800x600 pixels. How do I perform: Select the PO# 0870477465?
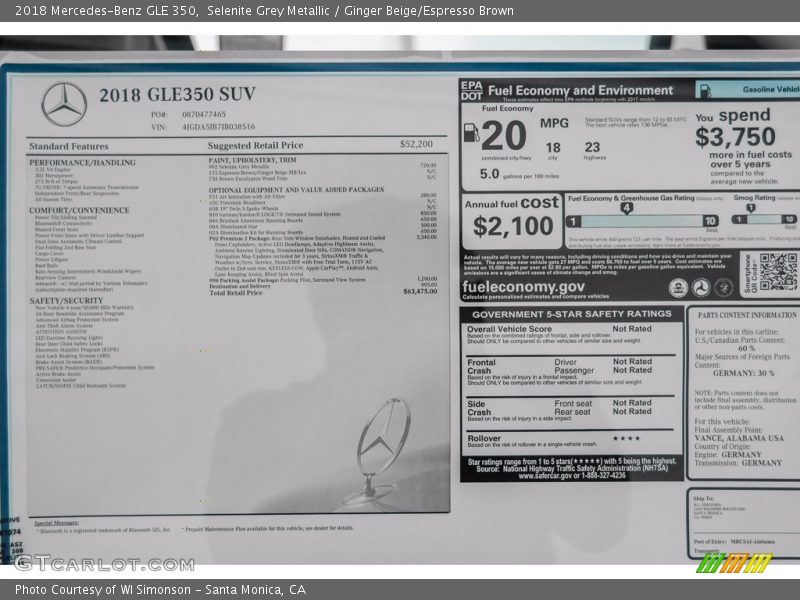[204, 114]
